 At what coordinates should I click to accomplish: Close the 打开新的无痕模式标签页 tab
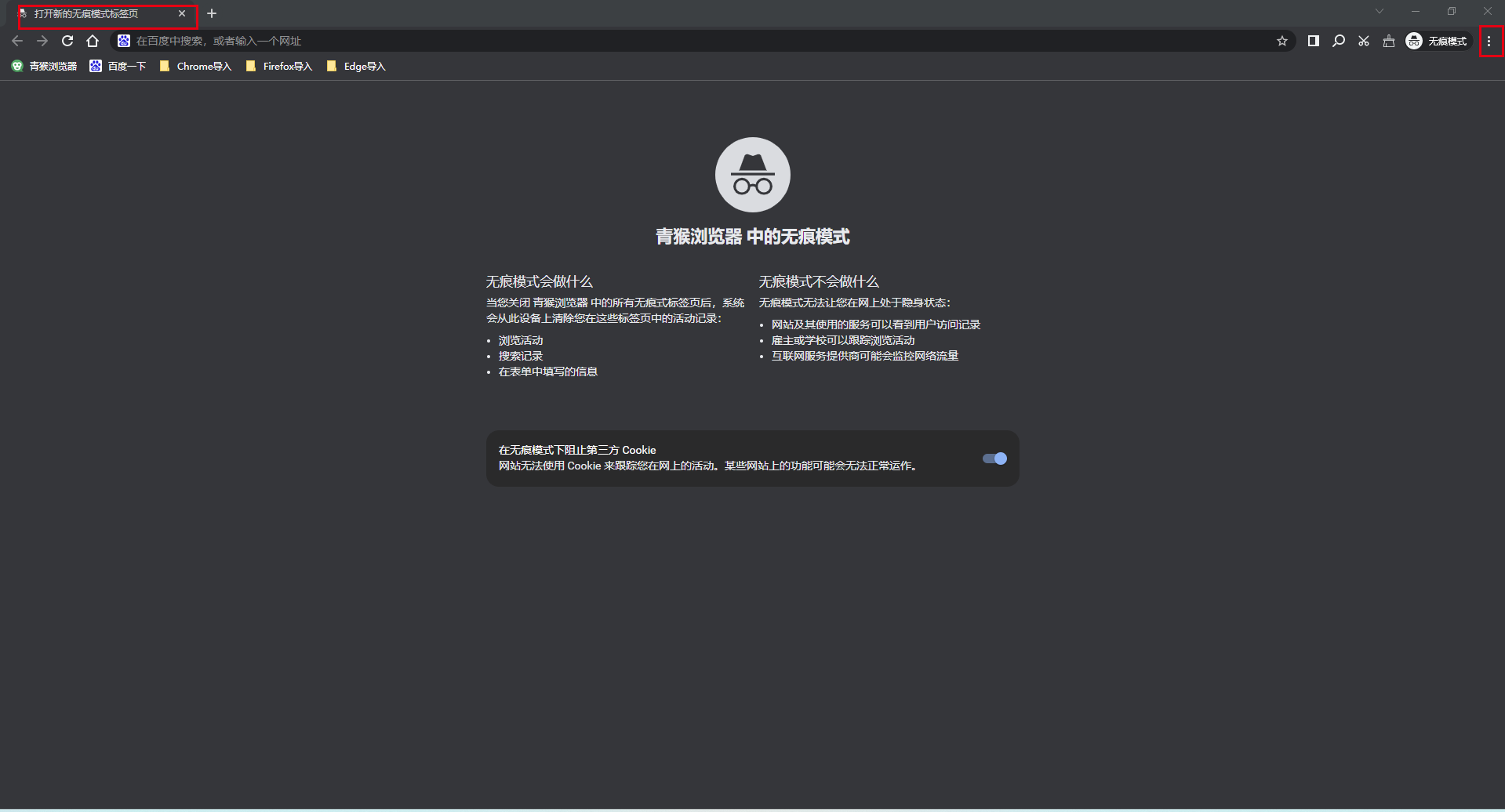[x=182, y=13]
